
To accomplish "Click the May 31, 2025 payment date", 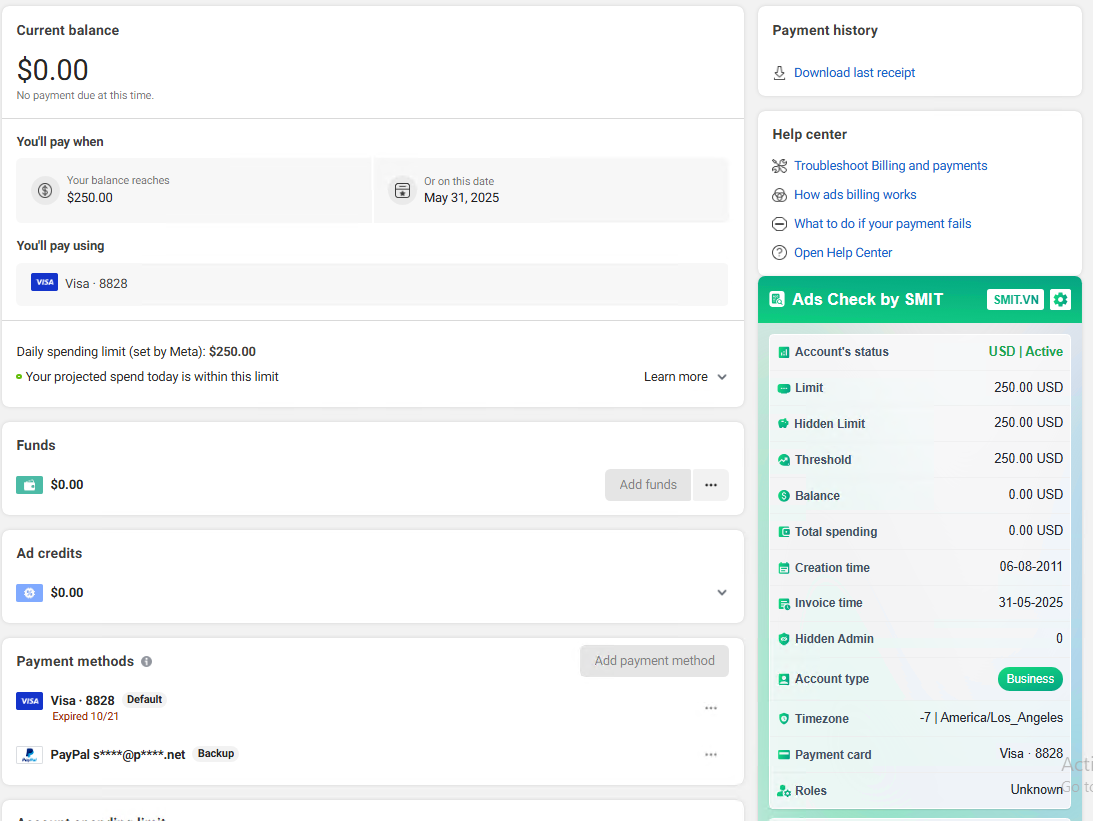I will coord(461,198).
